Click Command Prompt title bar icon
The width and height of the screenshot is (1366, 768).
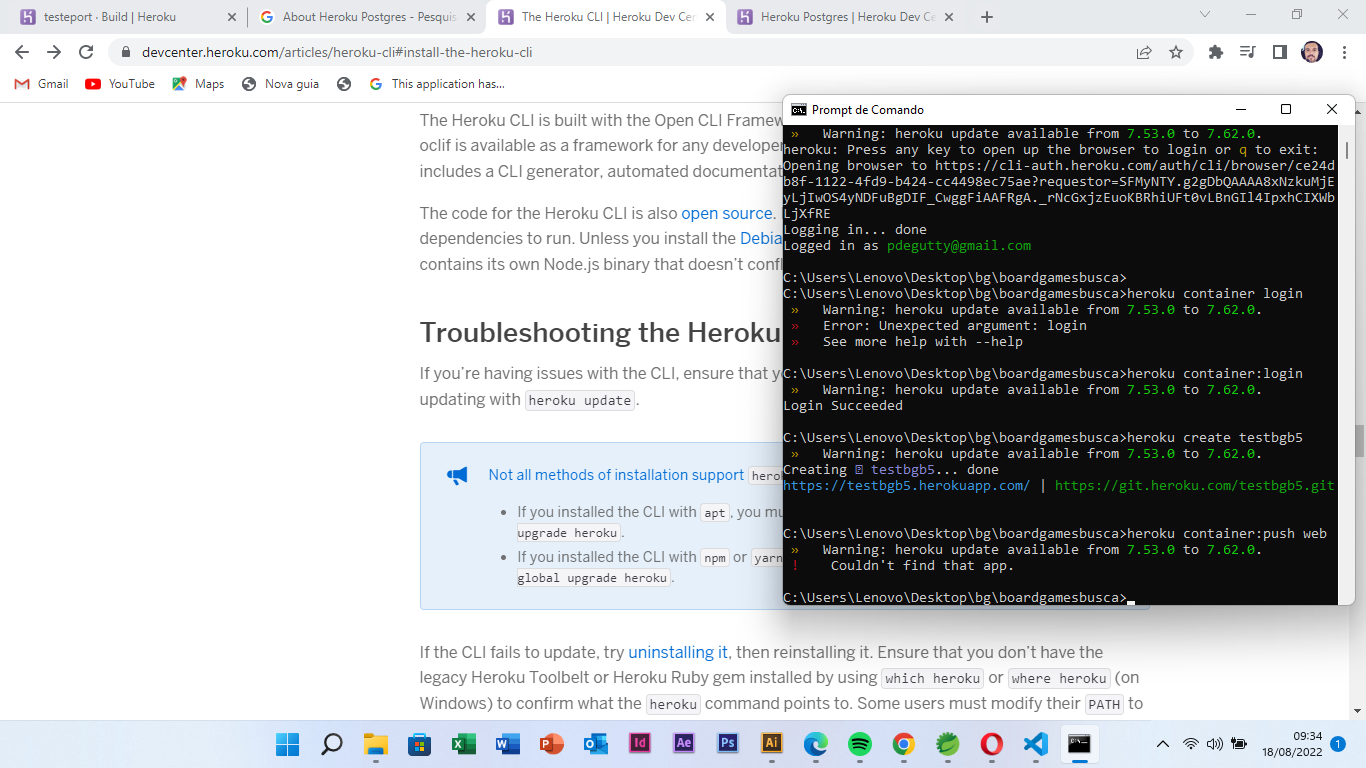pyautogui.click(x=799, y=110)
